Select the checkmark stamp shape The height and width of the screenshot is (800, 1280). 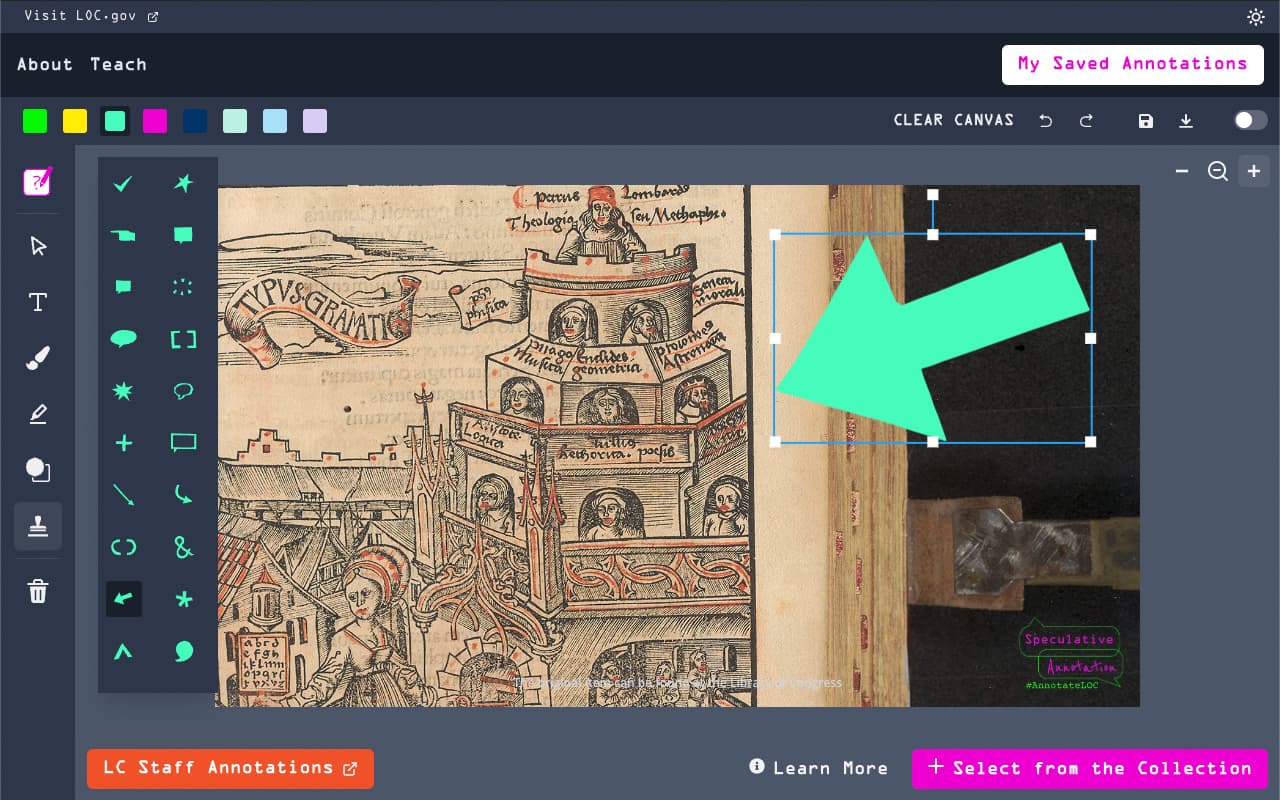123,183
